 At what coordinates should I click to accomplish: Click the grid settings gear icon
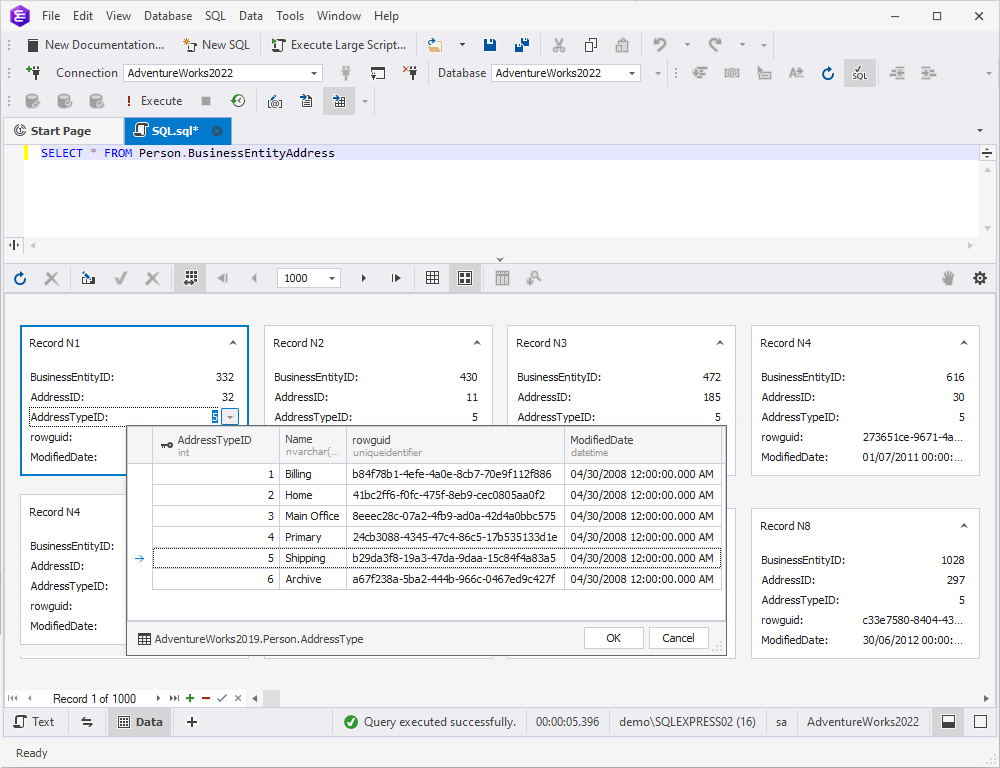coord(980,278)
